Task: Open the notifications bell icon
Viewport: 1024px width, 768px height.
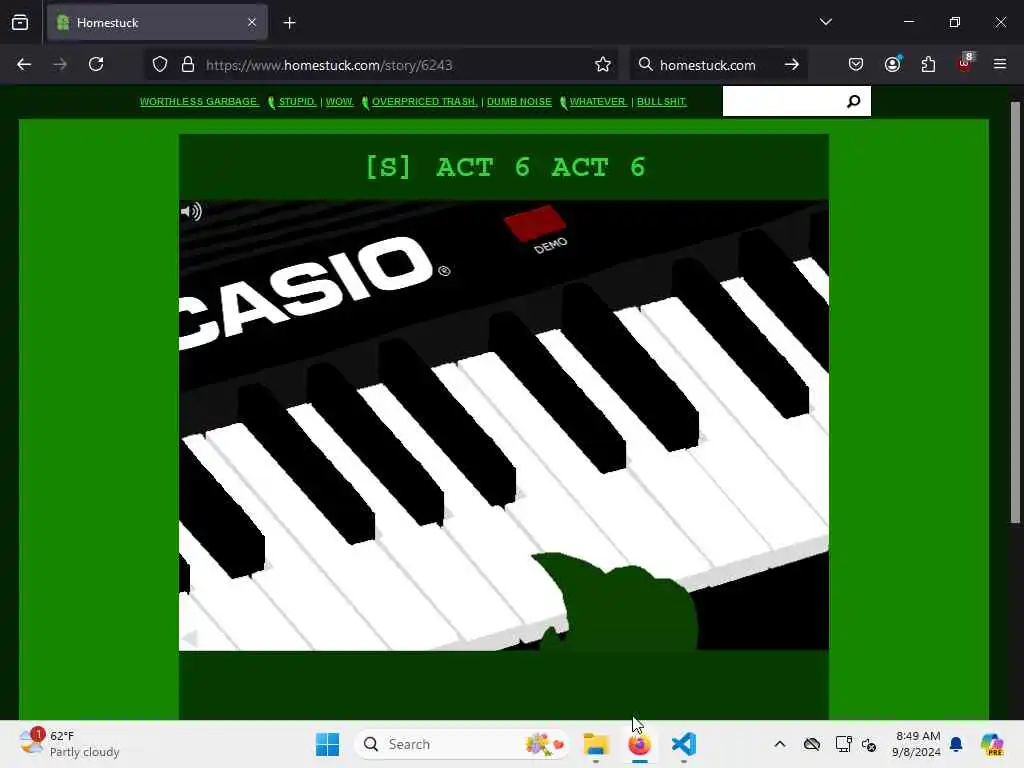Action: (956, 744)
